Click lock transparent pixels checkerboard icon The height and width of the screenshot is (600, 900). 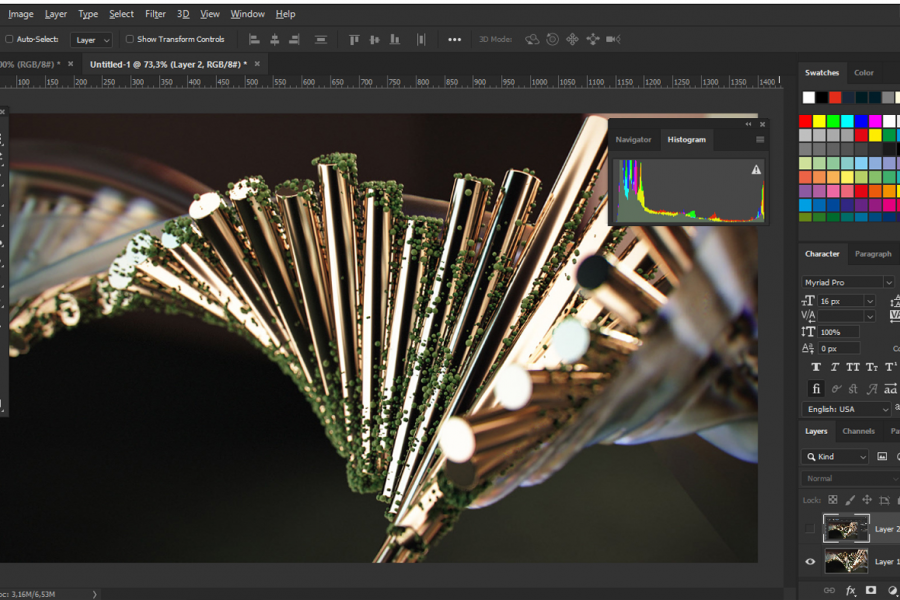[832, 499]
